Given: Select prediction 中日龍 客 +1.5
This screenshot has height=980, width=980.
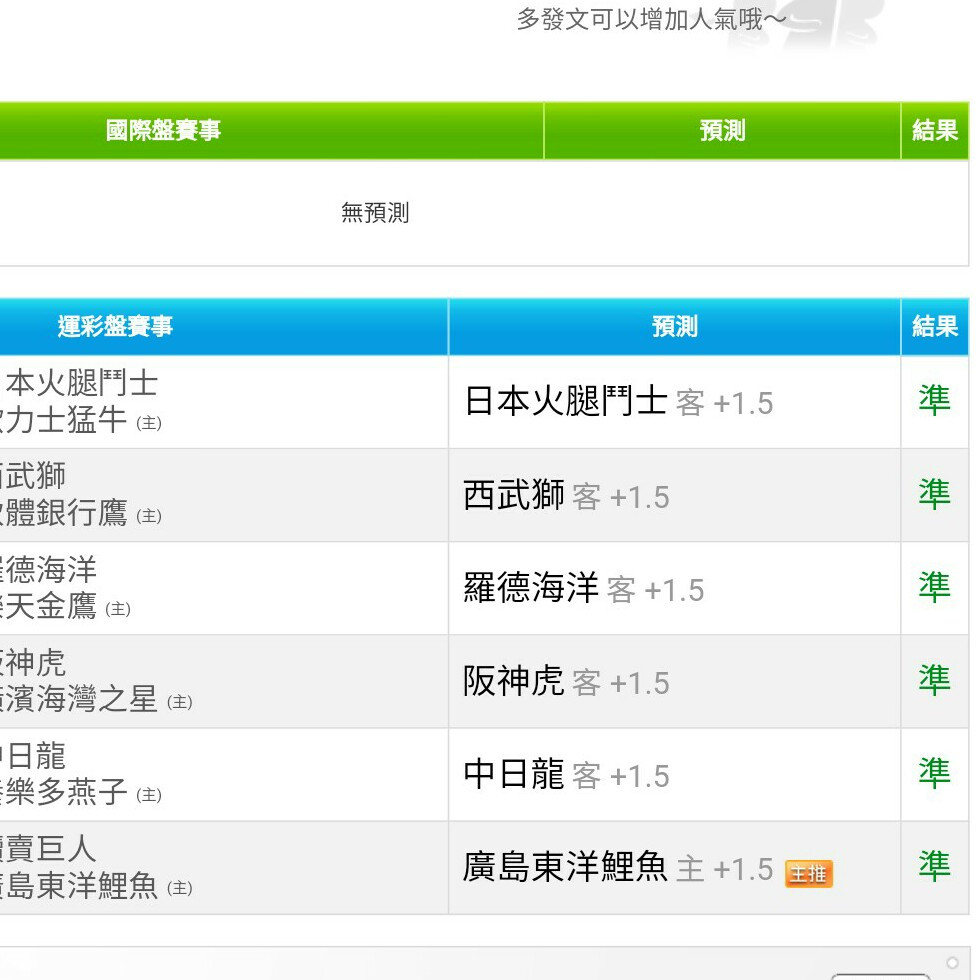Looking at the screenshot, I should point(566,774).
